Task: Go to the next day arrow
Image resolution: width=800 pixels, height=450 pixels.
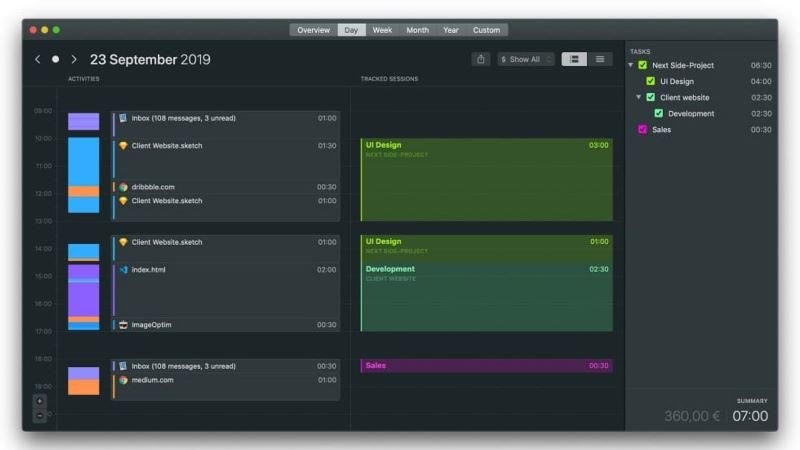Action: tap(73, 60)
